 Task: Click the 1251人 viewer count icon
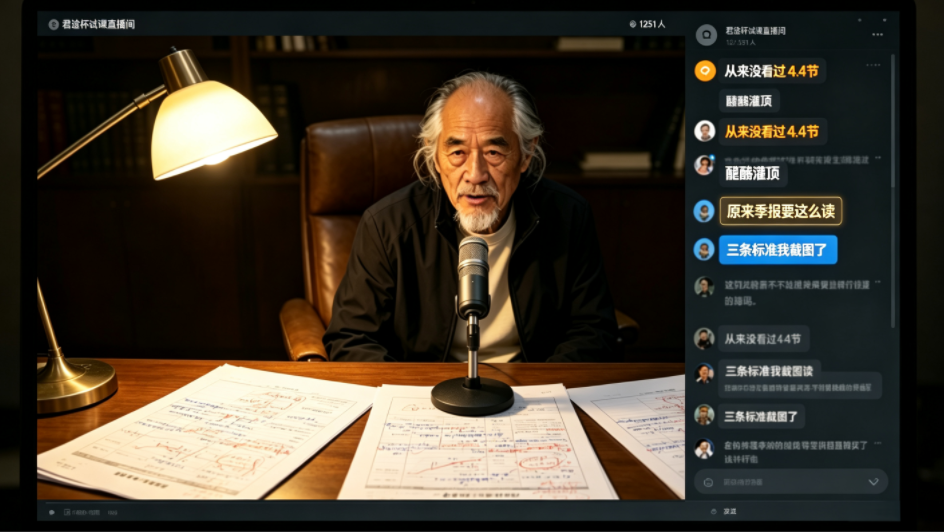(633, 24)
